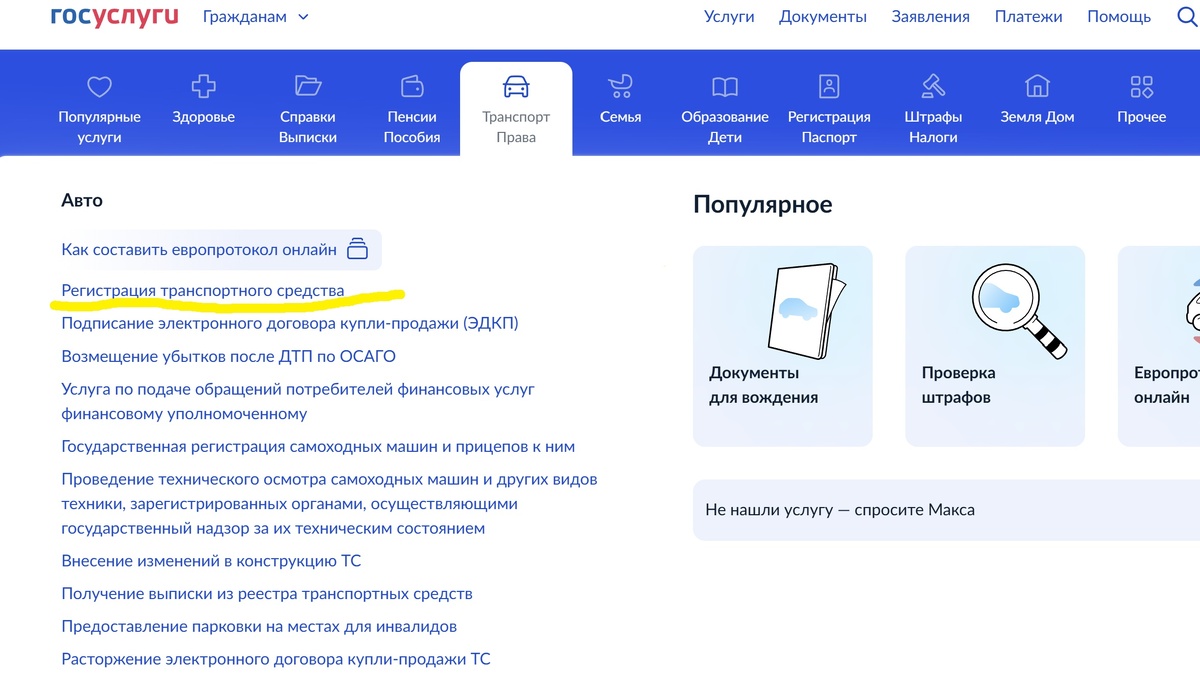Open Подписание электронного договора купли-продажи (ЭДКП)

pyautogui.click(x=290, y=323)
